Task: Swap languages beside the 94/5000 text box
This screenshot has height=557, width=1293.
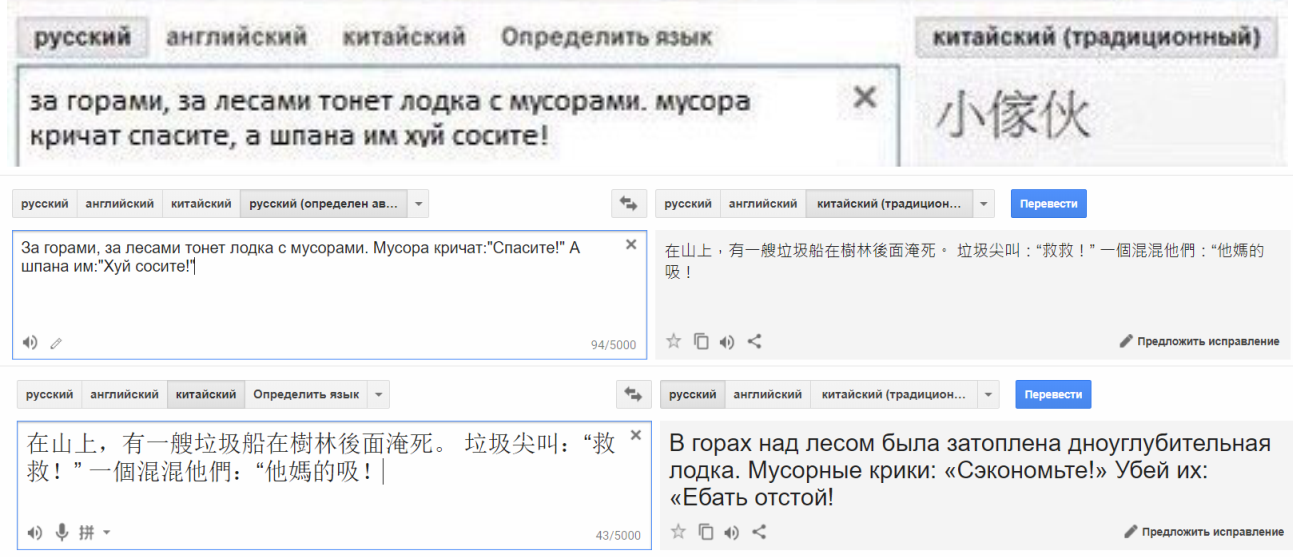Action: [x=628, y=203]
